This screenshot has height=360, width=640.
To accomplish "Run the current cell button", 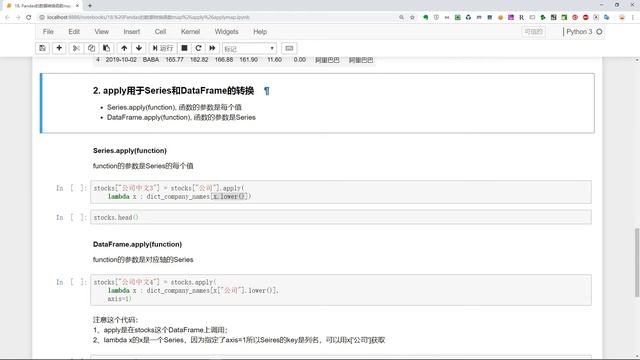I will point(163,48).
